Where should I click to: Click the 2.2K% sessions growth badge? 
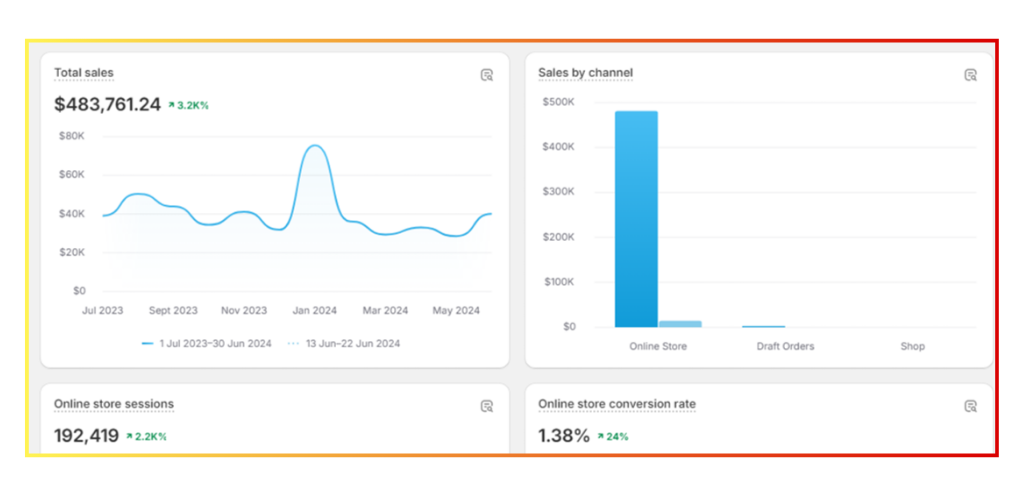click(146, 436)
